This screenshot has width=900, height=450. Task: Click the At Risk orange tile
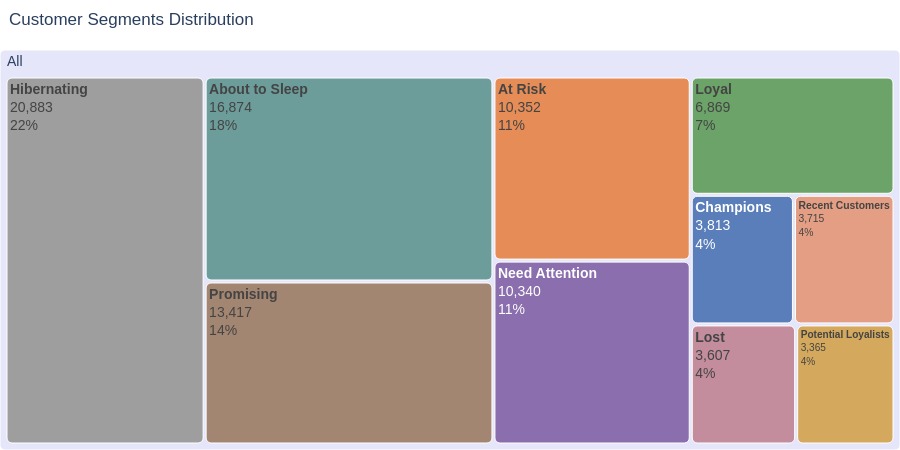pyautogui.click(x=592, y=168)
